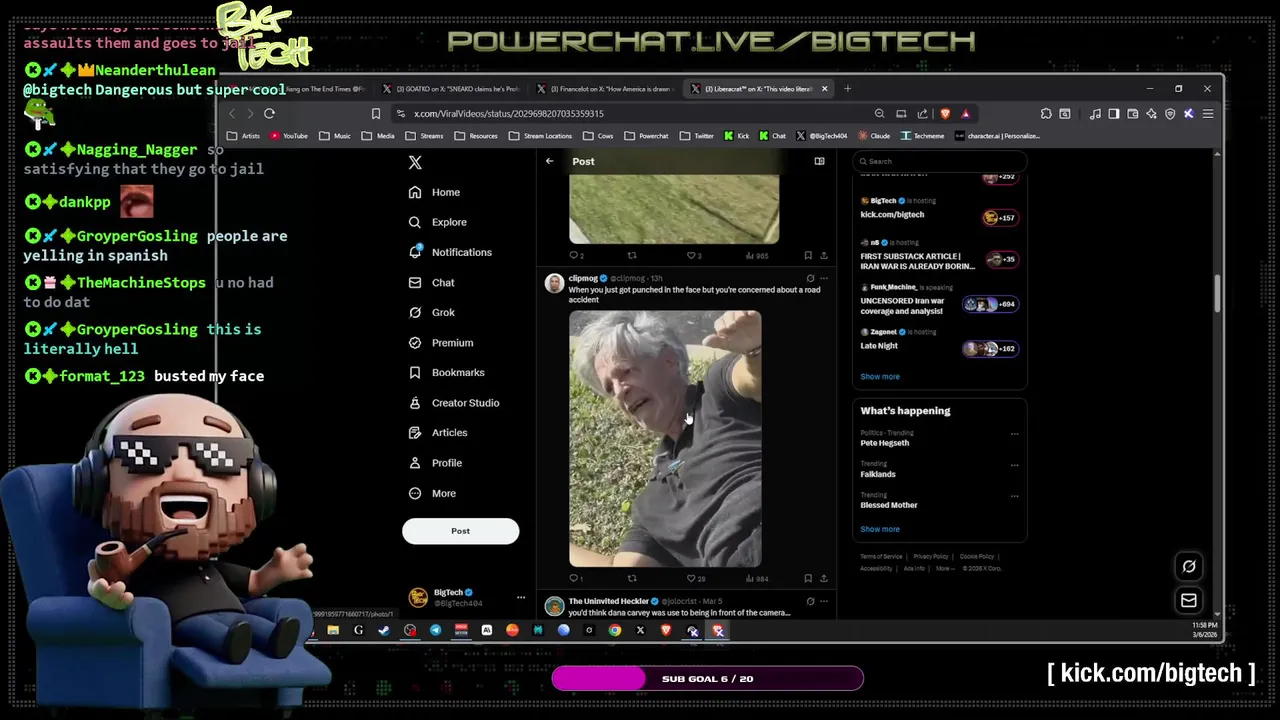This screenshot has height=720, width=1280.
Task: Open the browser extensions puzzle icon
Action: tap(1046, 114)
